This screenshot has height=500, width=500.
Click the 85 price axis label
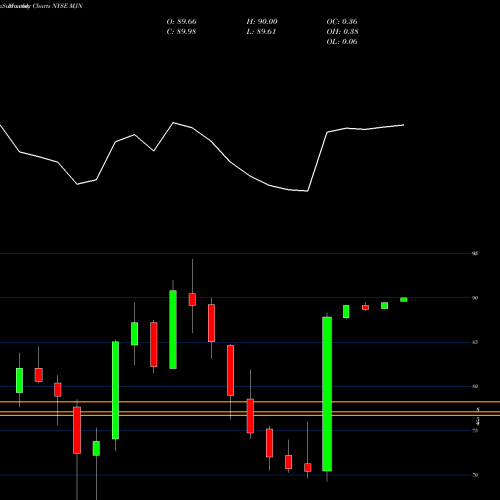(x=475, y=342)
